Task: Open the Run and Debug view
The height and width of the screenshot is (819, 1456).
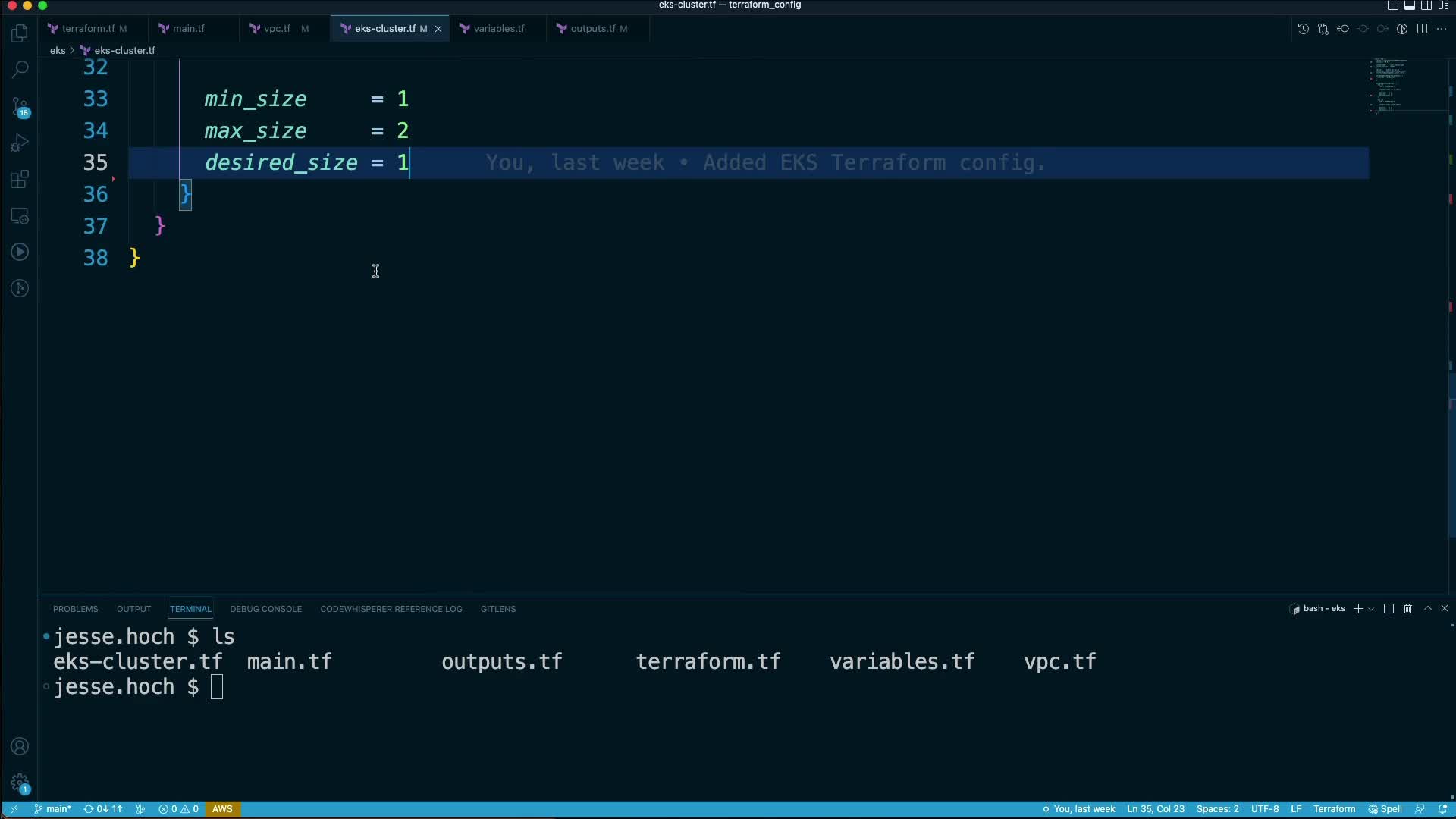Action: tap(20, 143)
